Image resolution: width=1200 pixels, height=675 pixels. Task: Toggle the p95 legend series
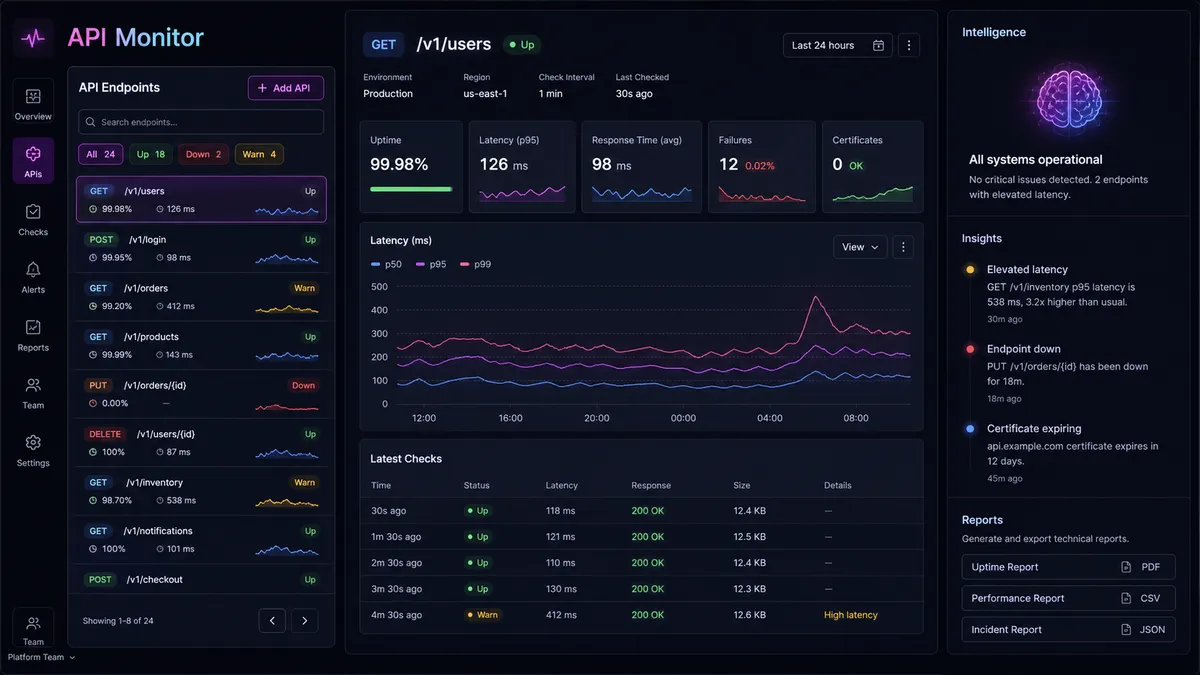click(x=430, y=264)
